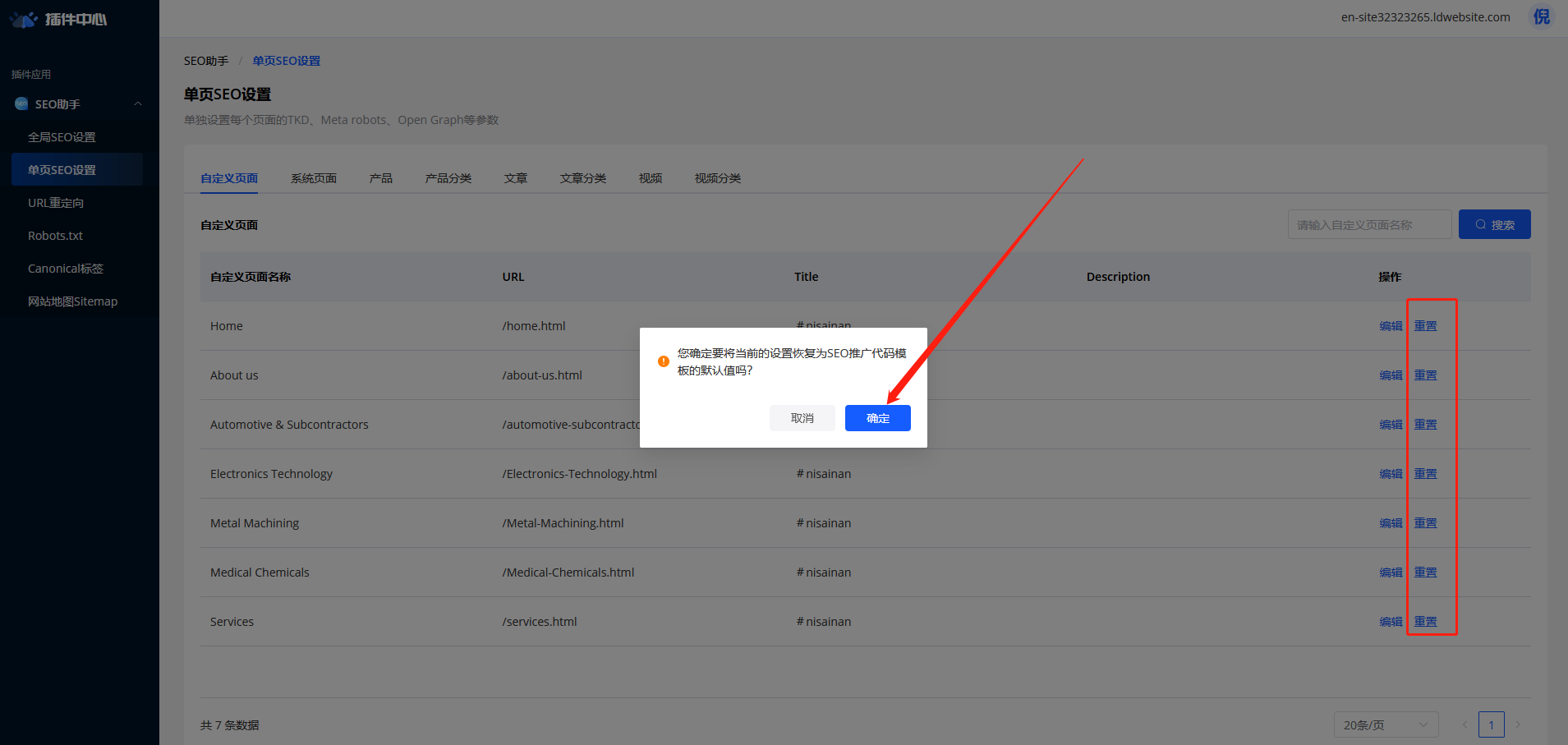Open the user avatar in top right
The width and height of the screenshot is (1568, 745).
pos(1541,17)
